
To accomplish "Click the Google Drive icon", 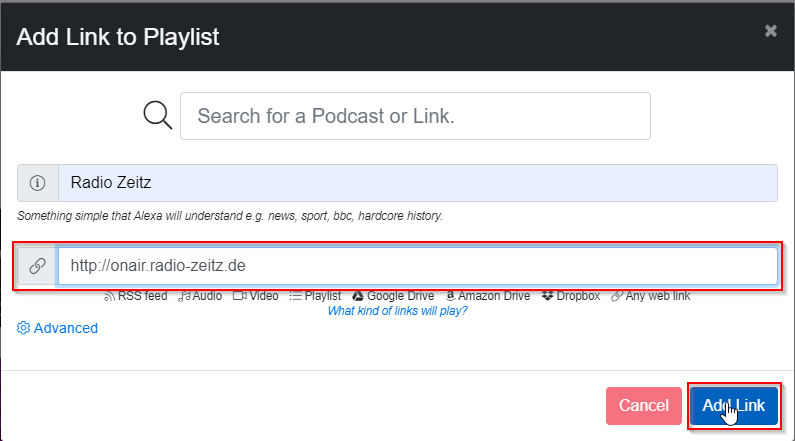I will (x=358, y=296).
